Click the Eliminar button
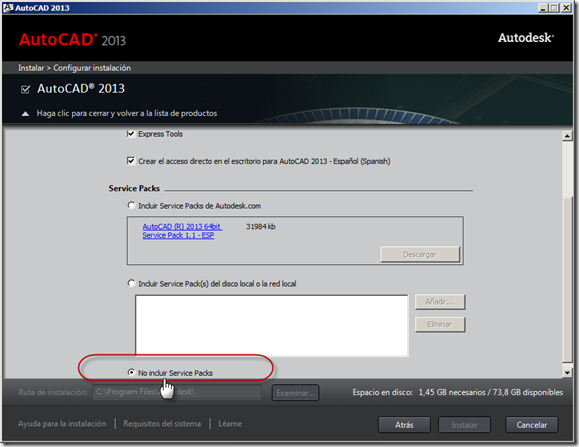Viewport: 579px width, 447px height. pyautogui.click(x=440, y=324)
